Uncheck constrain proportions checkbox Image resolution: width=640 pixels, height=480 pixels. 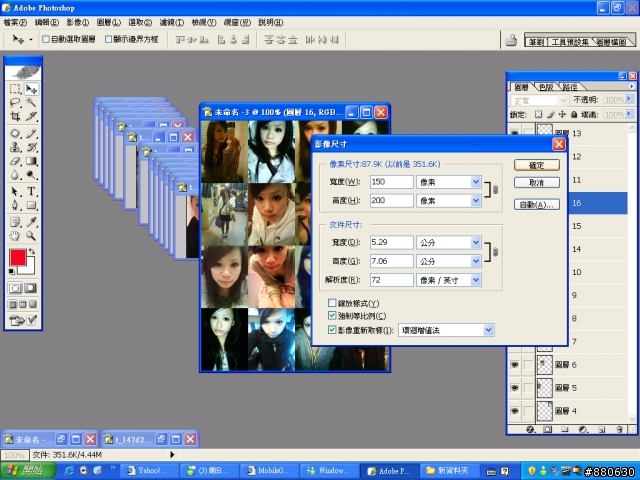(x=332, y=316)
